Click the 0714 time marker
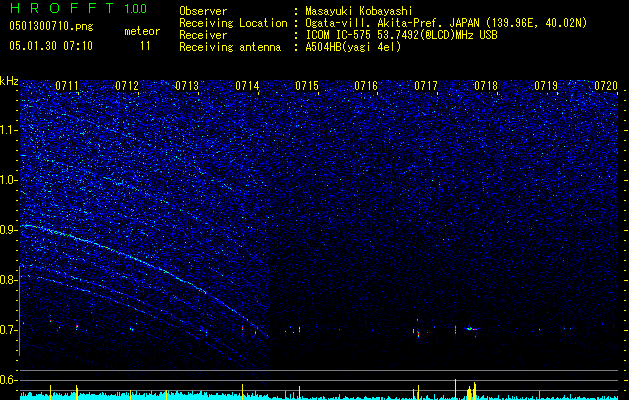 click(247, 86)
